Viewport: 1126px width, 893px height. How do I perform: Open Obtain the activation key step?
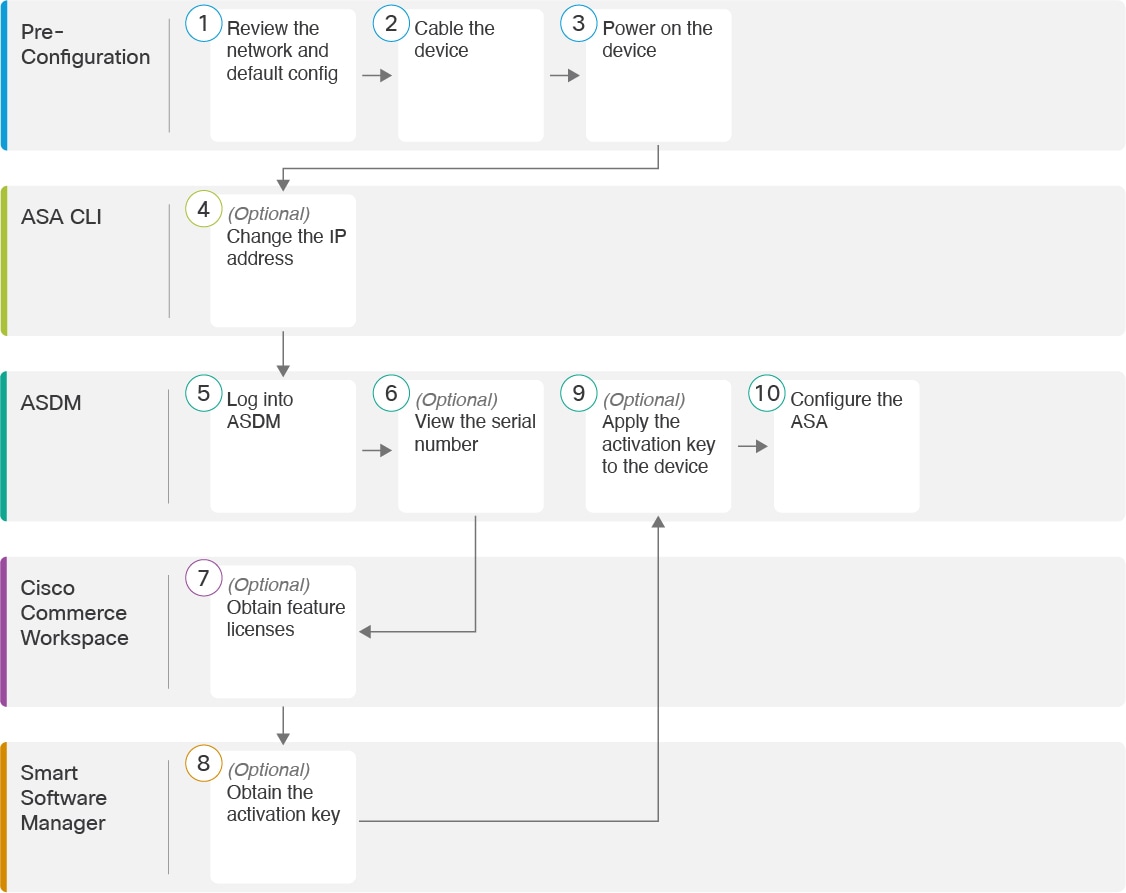point(283,817)
